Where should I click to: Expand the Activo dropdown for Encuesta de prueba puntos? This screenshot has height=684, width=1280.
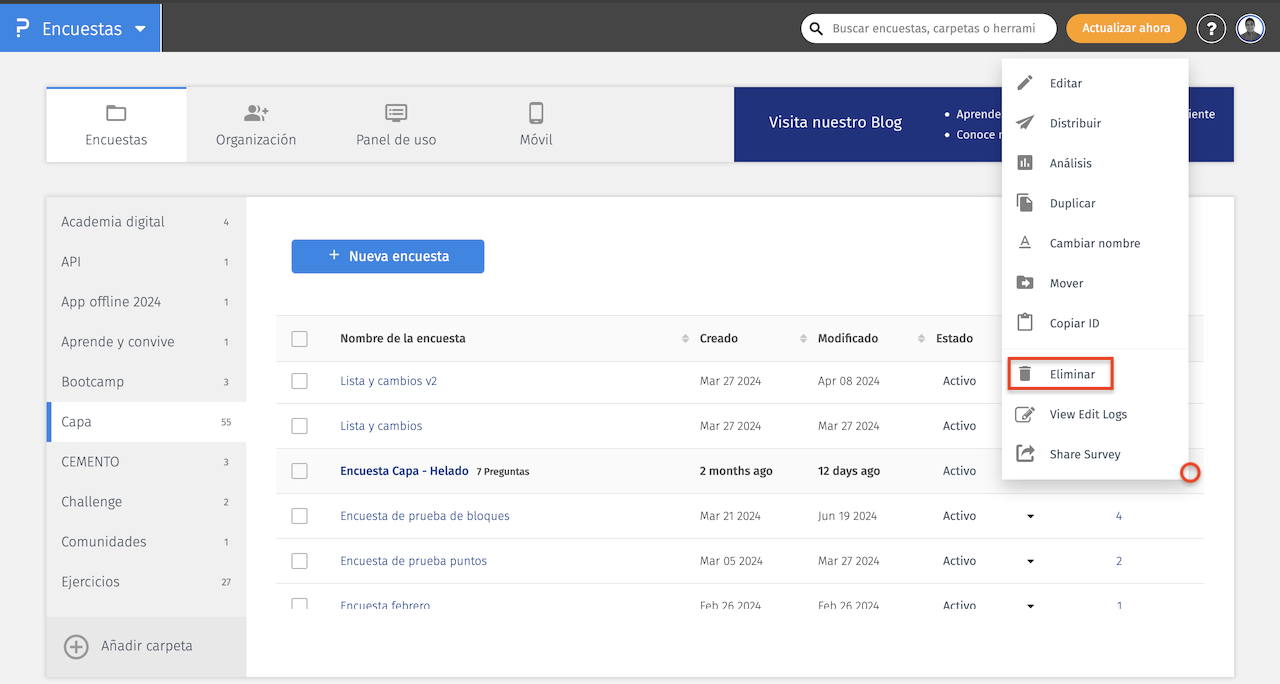click(x=1030, y=562)
